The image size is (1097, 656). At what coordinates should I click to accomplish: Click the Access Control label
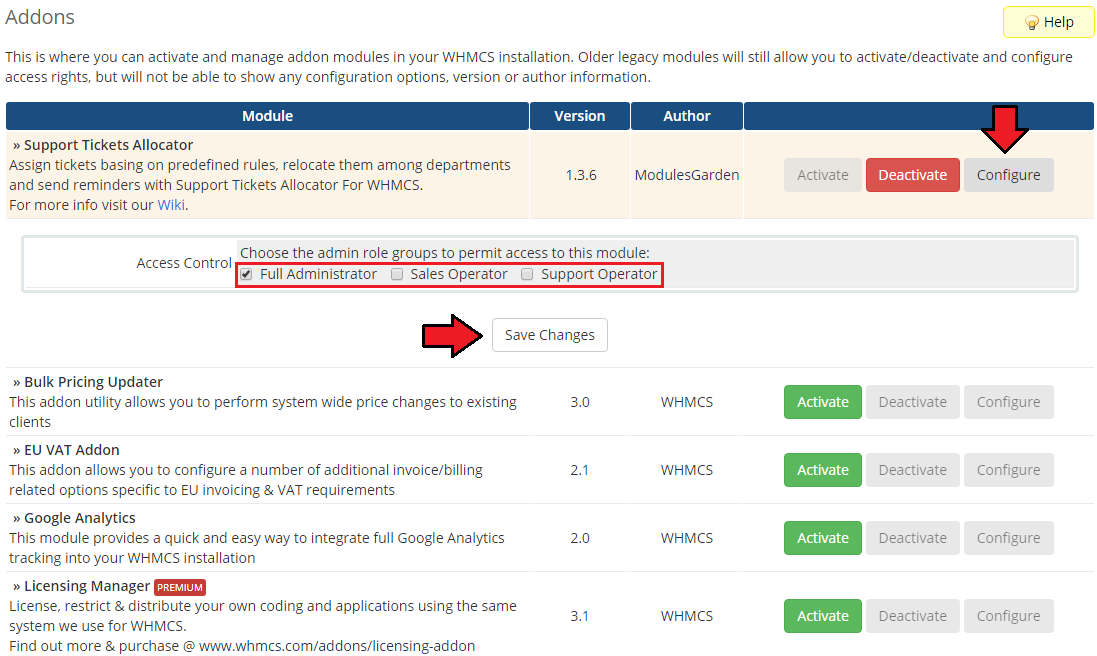[x=184, y=263]
